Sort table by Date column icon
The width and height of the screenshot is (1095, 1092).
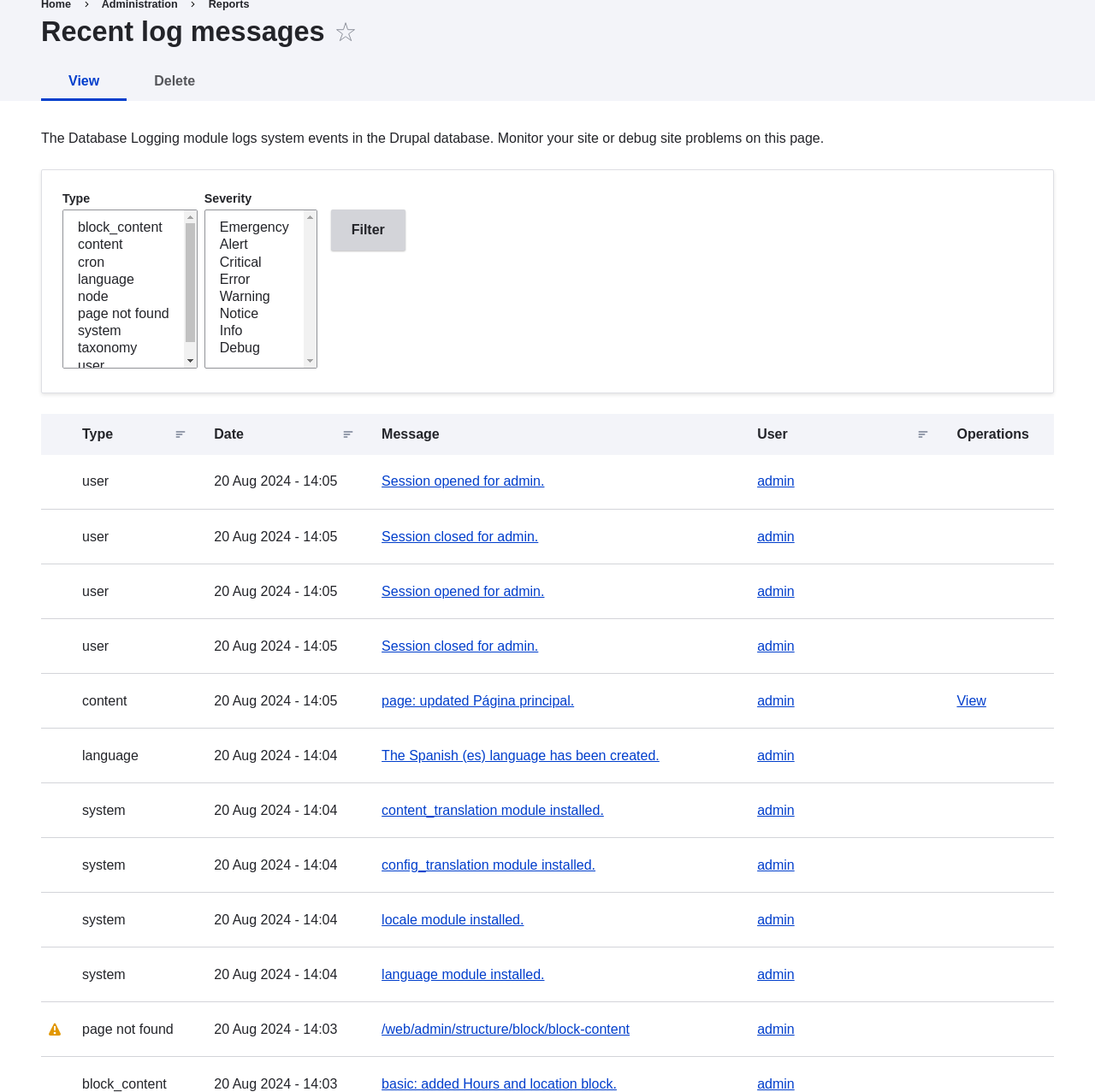[348, 434]
